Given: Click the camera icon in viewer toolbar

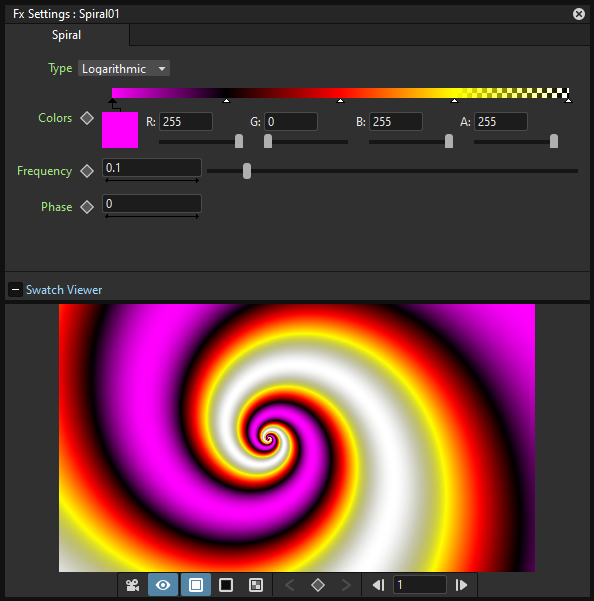Looking at the screenshot, I should [x=133, y=585].
